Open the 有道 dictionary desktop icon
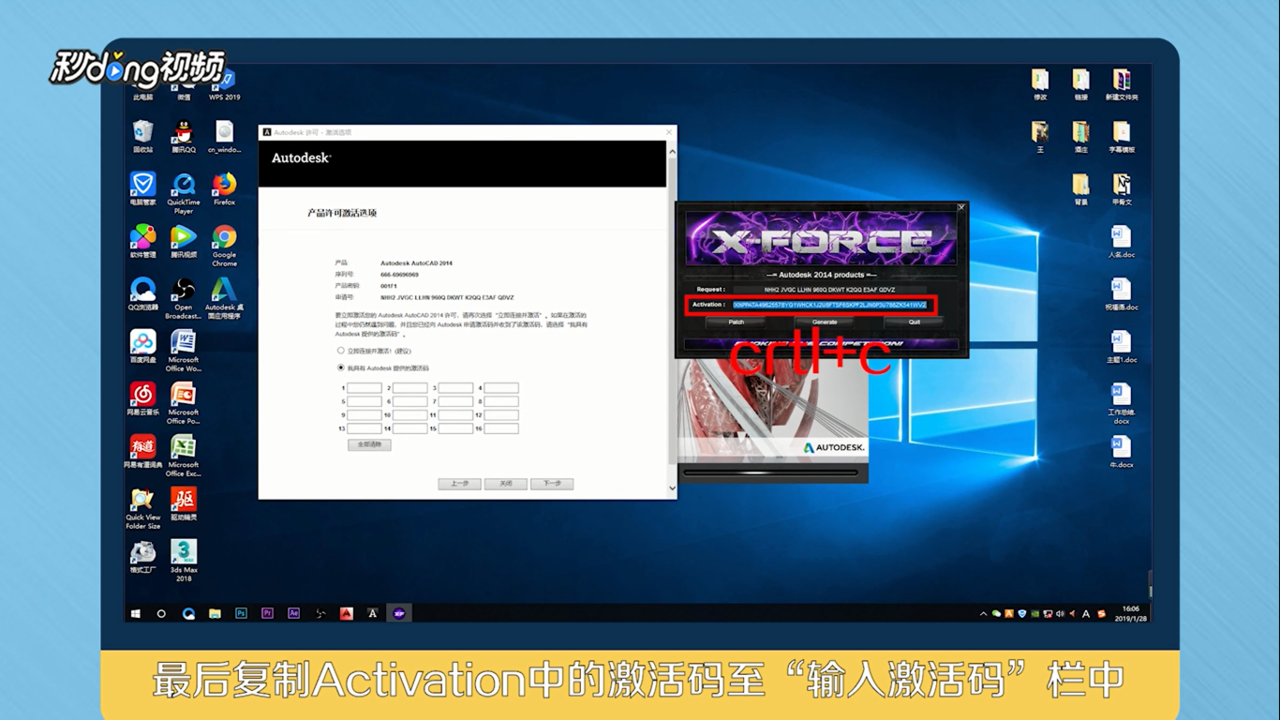1280x720 pixels. pyautogui.click(x=142, y=451)
